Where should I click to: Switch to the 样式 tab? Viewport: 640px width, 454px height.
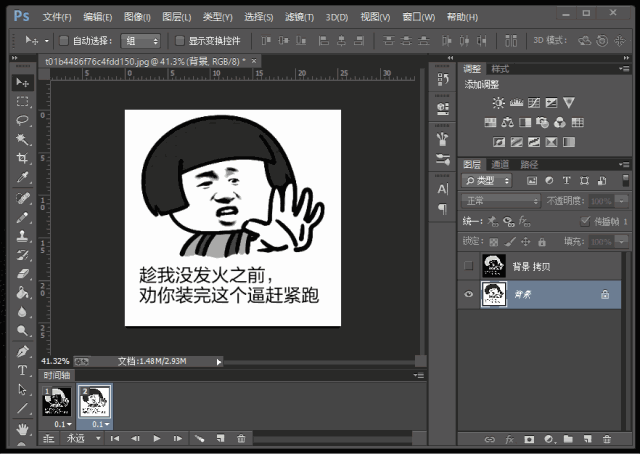(x=500, y=69)
